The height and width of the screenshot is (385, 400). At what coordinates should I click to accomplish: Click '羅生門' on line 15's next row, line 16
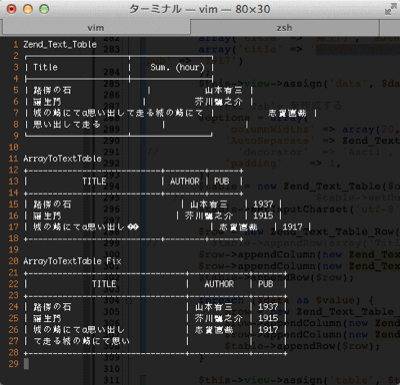tap(47, 216)
